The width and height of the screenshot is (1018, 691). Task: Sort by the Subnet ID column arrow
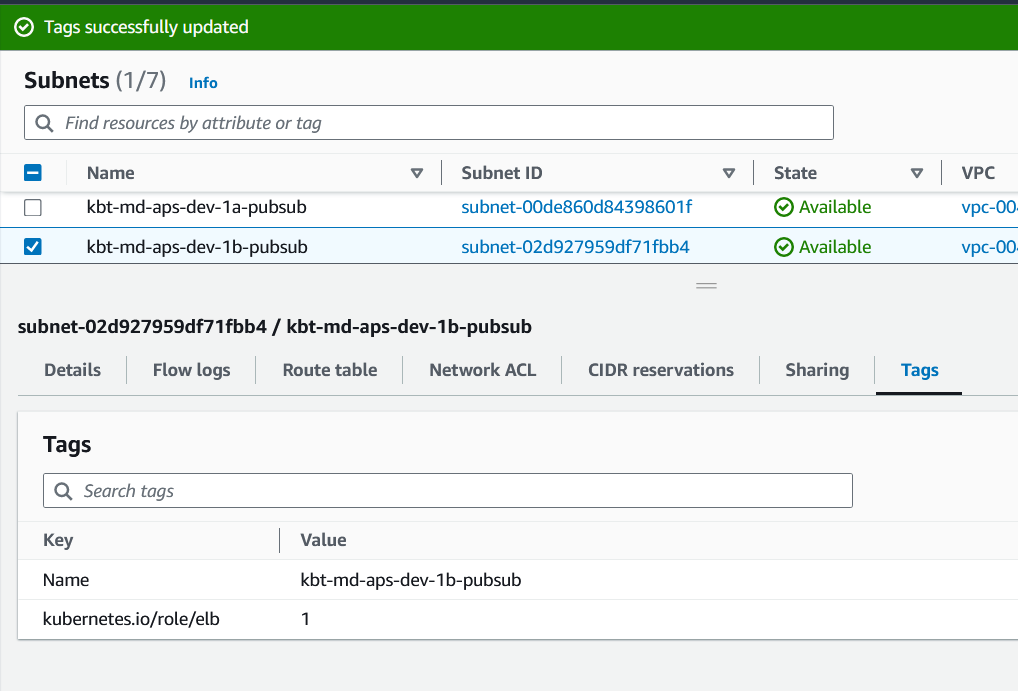[x=728, y=173]
